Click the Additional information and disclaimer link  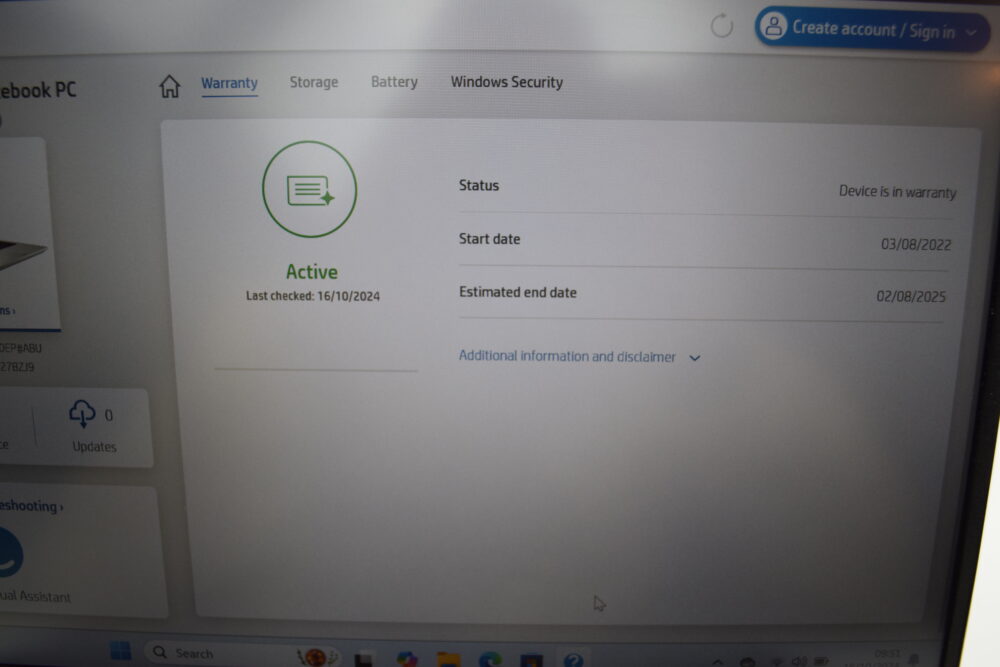tap(567, 356)
